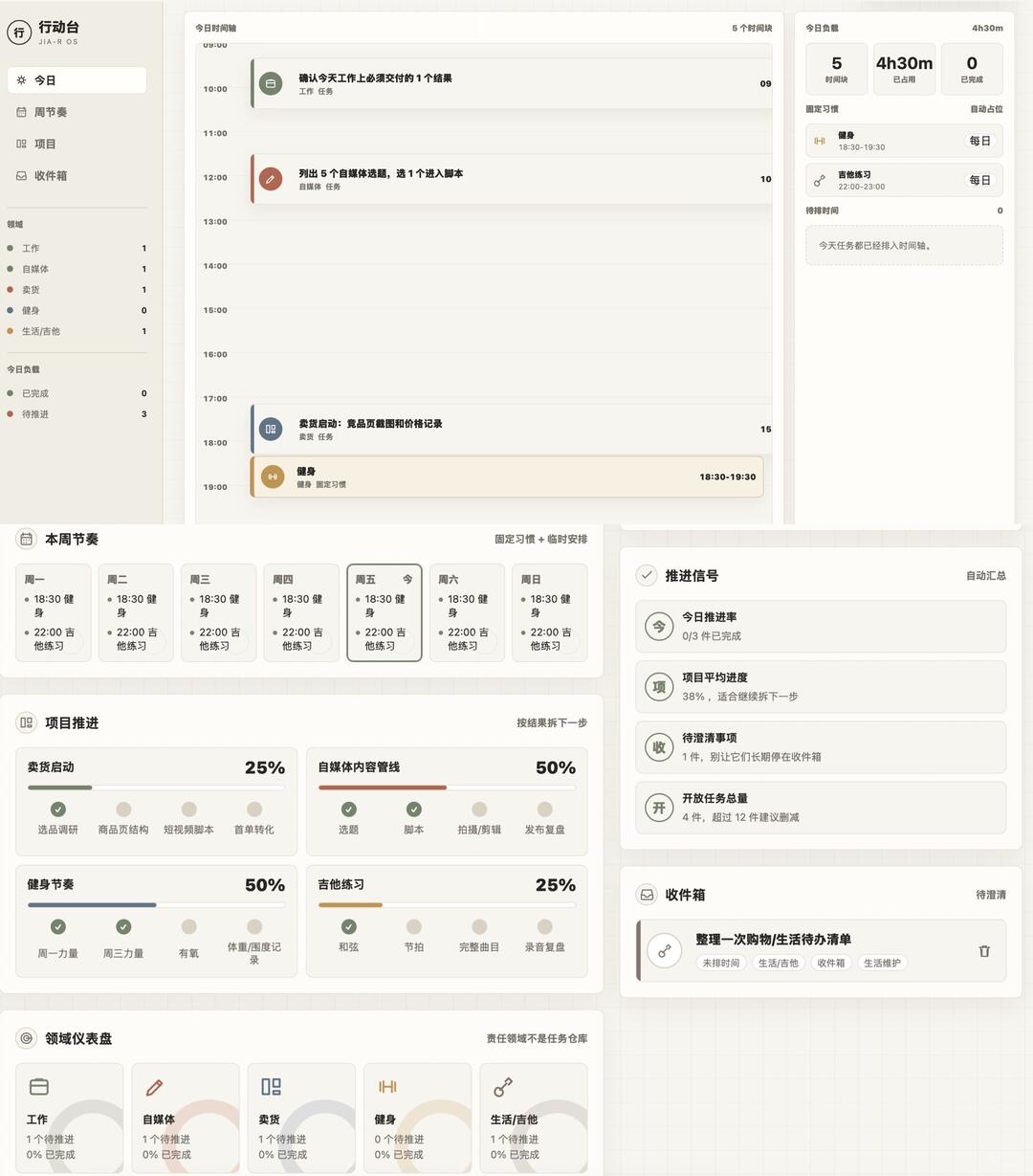Uncheck the 选品调研 milestone in 卖货启动
The width and height of the screenshot is (1033, 1176).
[58, 810]
